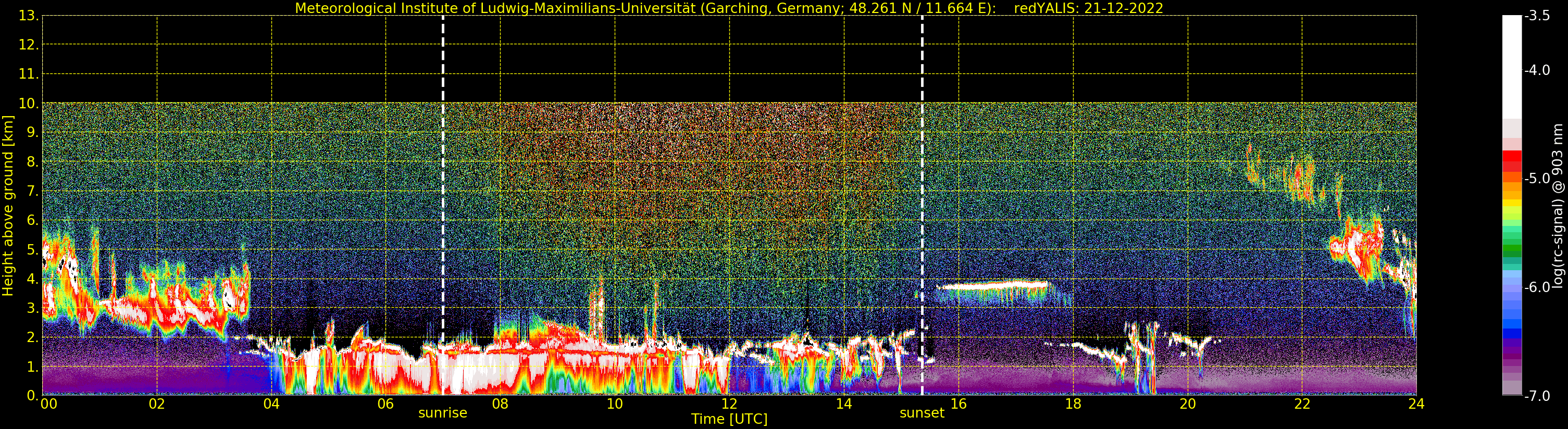Click time axis tick label 24
Screen dimensions: 1568x429
(1416, 404)
